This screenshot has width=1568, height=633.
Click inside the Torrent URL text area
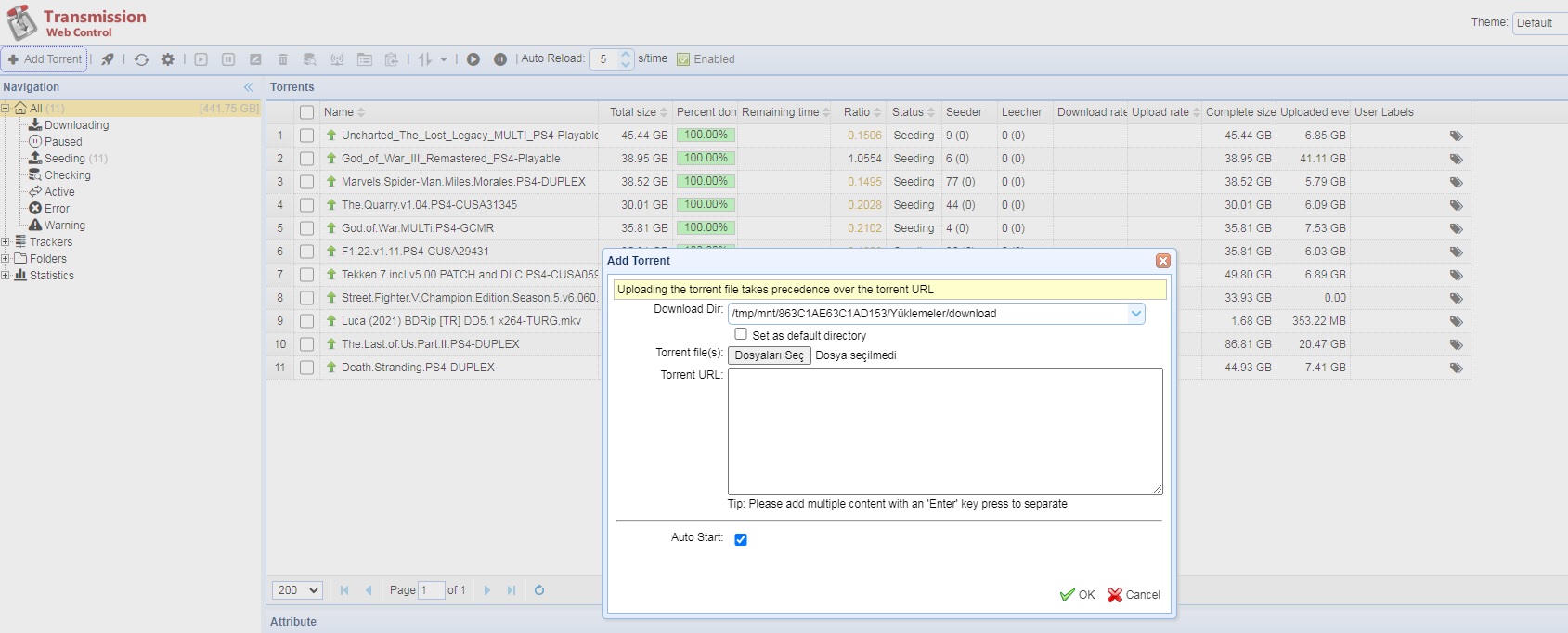pyautogui.click(x=944, y=431)
